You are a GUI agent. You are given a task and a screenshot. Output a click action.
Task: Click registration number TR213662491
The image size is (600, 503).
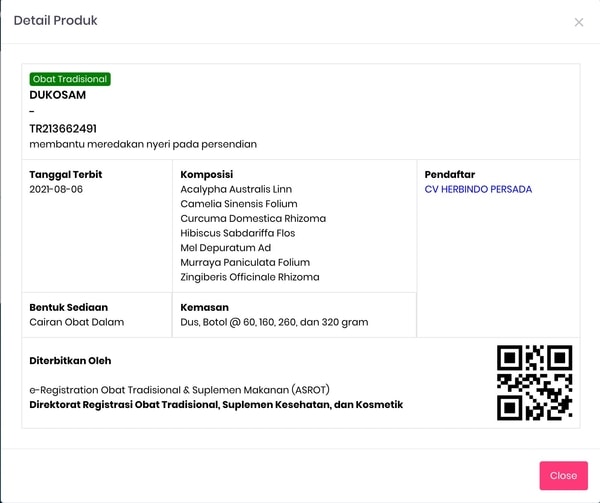[x=63, y=129]
